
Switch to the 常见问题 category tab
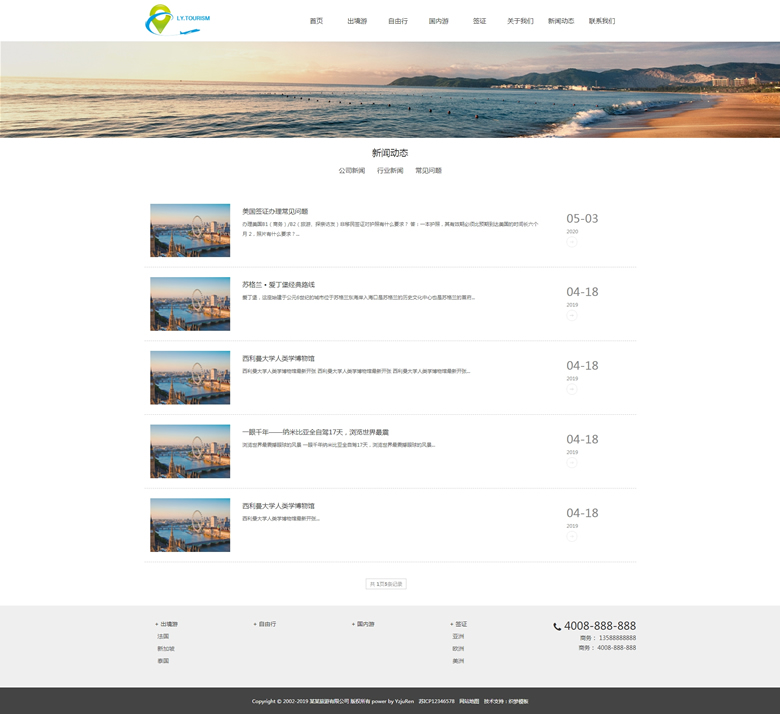click(x=428, y=171)
